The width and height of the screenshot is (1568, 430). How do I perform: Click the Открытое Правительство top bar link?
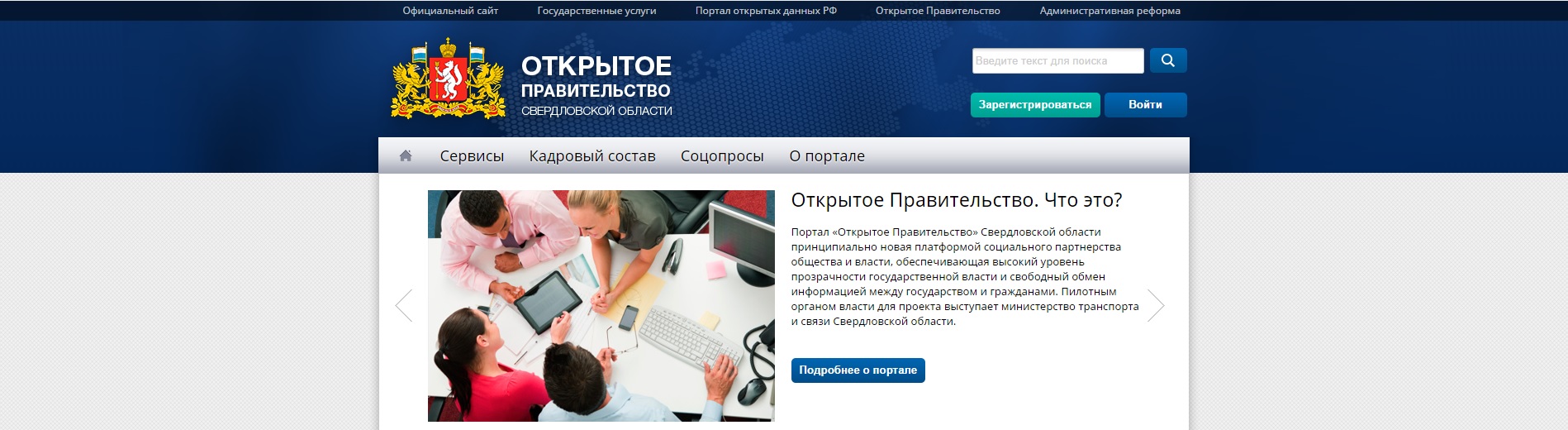tap(938, 11)
